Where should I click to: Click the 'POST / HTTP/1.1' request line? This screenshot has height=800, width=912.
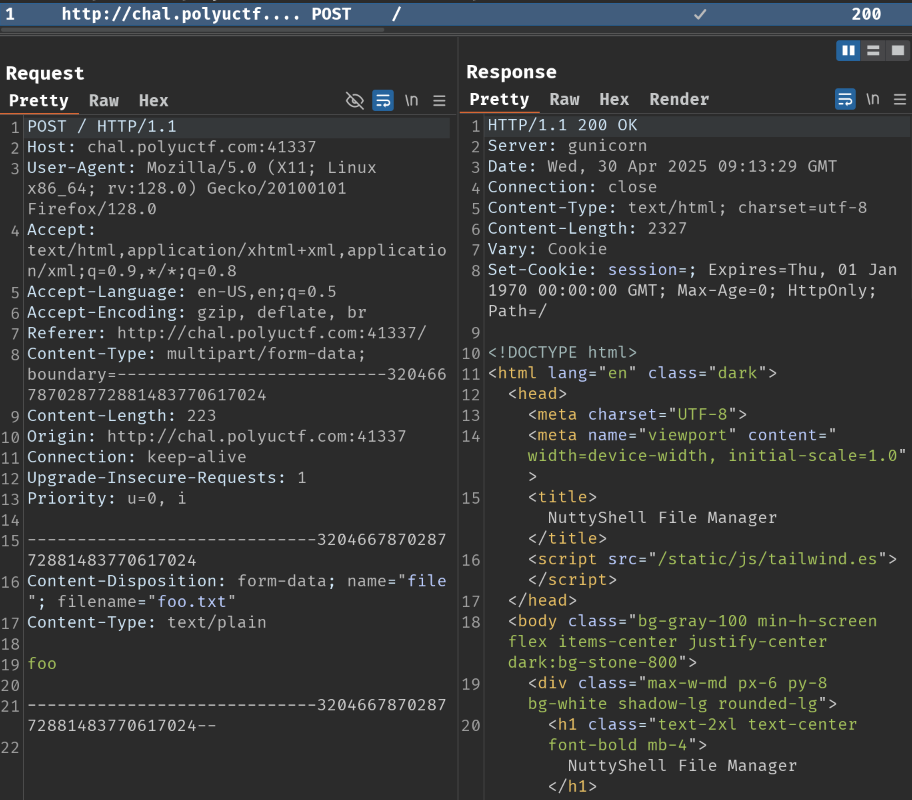102,126
